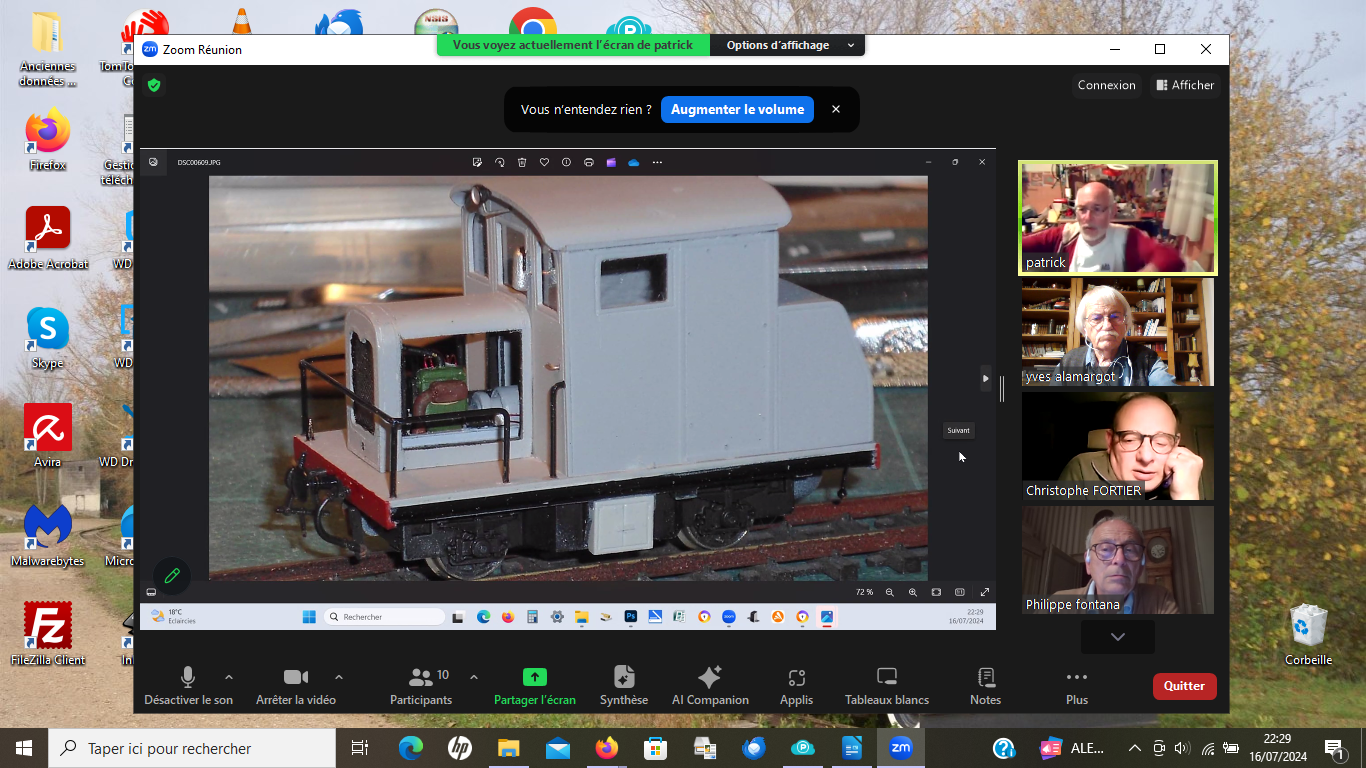This screenshot has width=1366, height=768.
Task: Open Mail app from taskbar
Action: [558, 748]
